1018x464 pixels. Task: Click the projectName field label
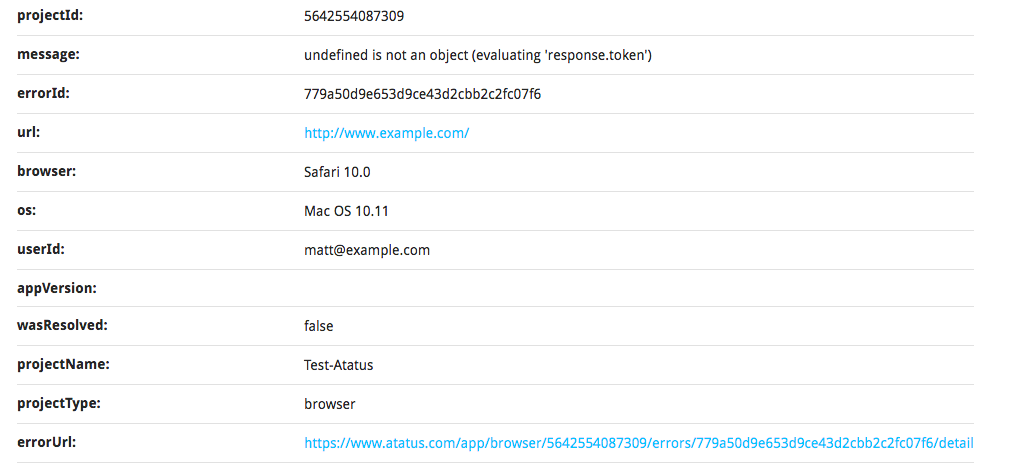click(x=63, y=365)
